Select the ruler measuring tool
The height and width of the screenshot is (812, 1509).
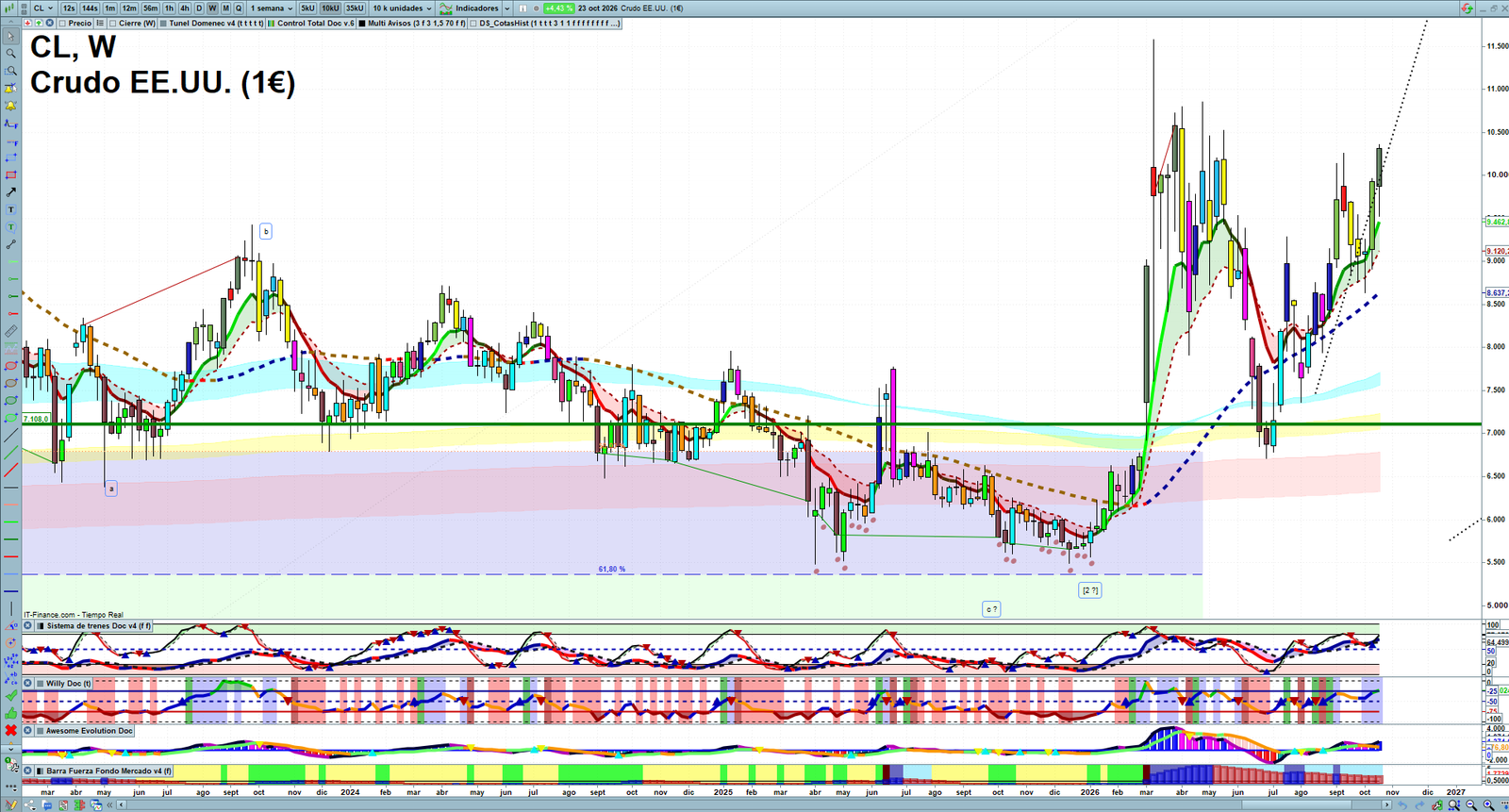pos(10,331)
